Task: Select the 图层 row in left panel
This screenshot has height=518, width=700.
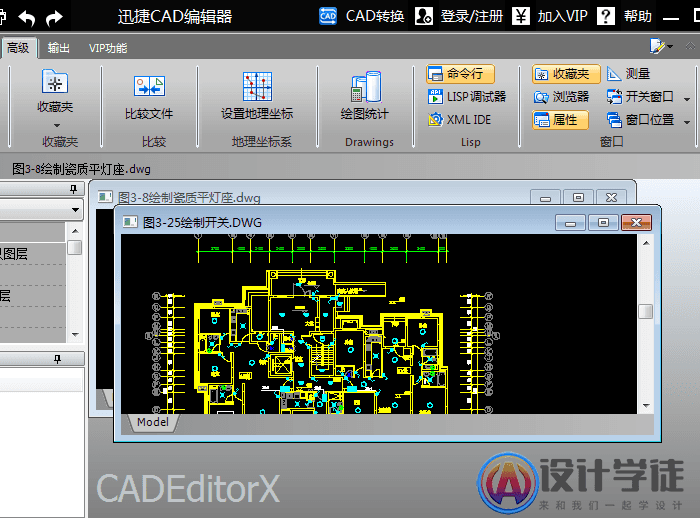Action: pyautogui.click(x=33, y=254)
